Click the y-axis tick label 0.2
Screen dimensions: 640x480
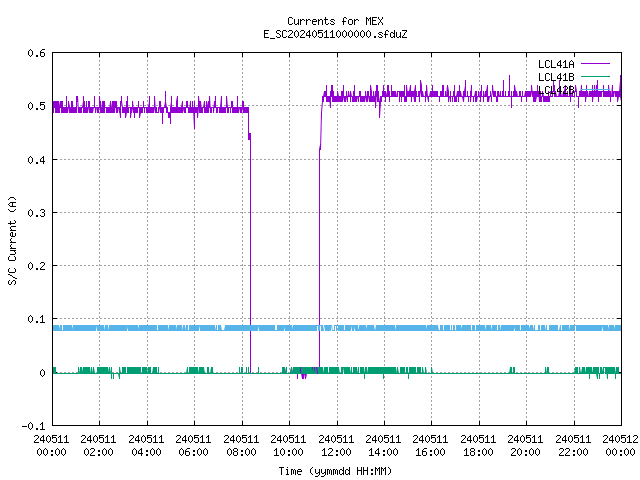[37, 266]
